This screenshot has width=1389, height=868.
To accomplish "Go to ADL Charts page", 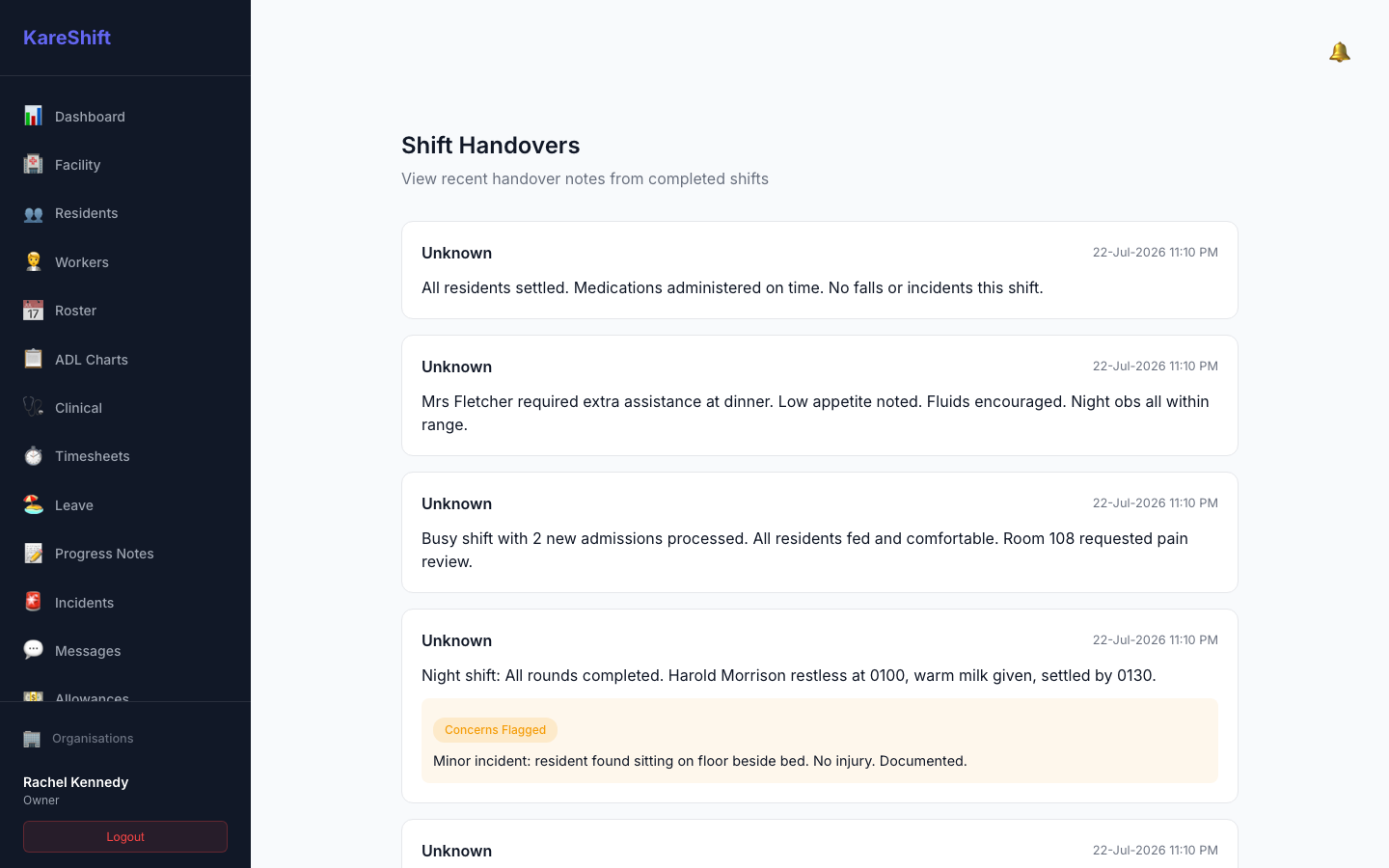I will [x=125, y=360].
